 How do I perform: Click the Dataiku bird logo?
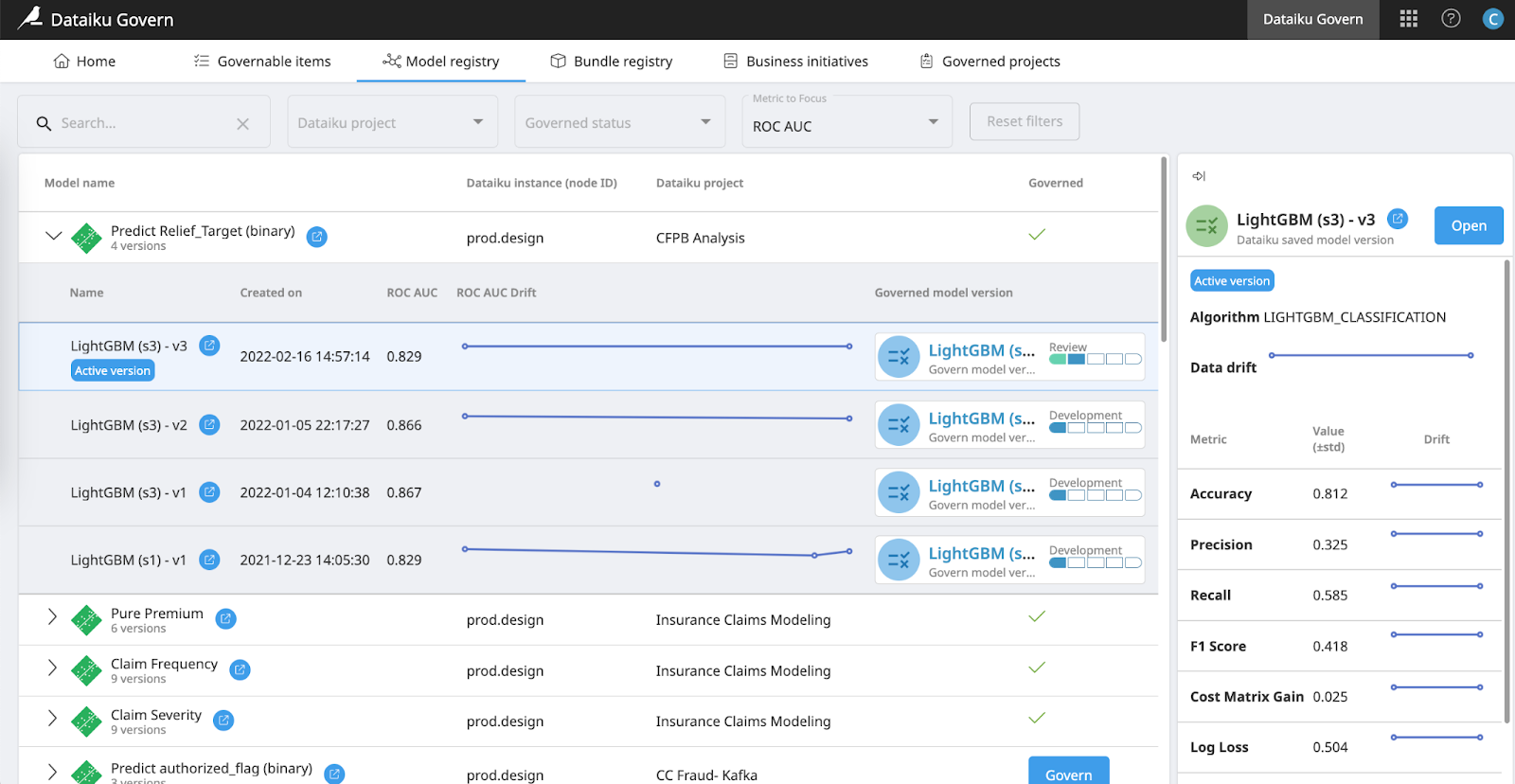[30, 18]
